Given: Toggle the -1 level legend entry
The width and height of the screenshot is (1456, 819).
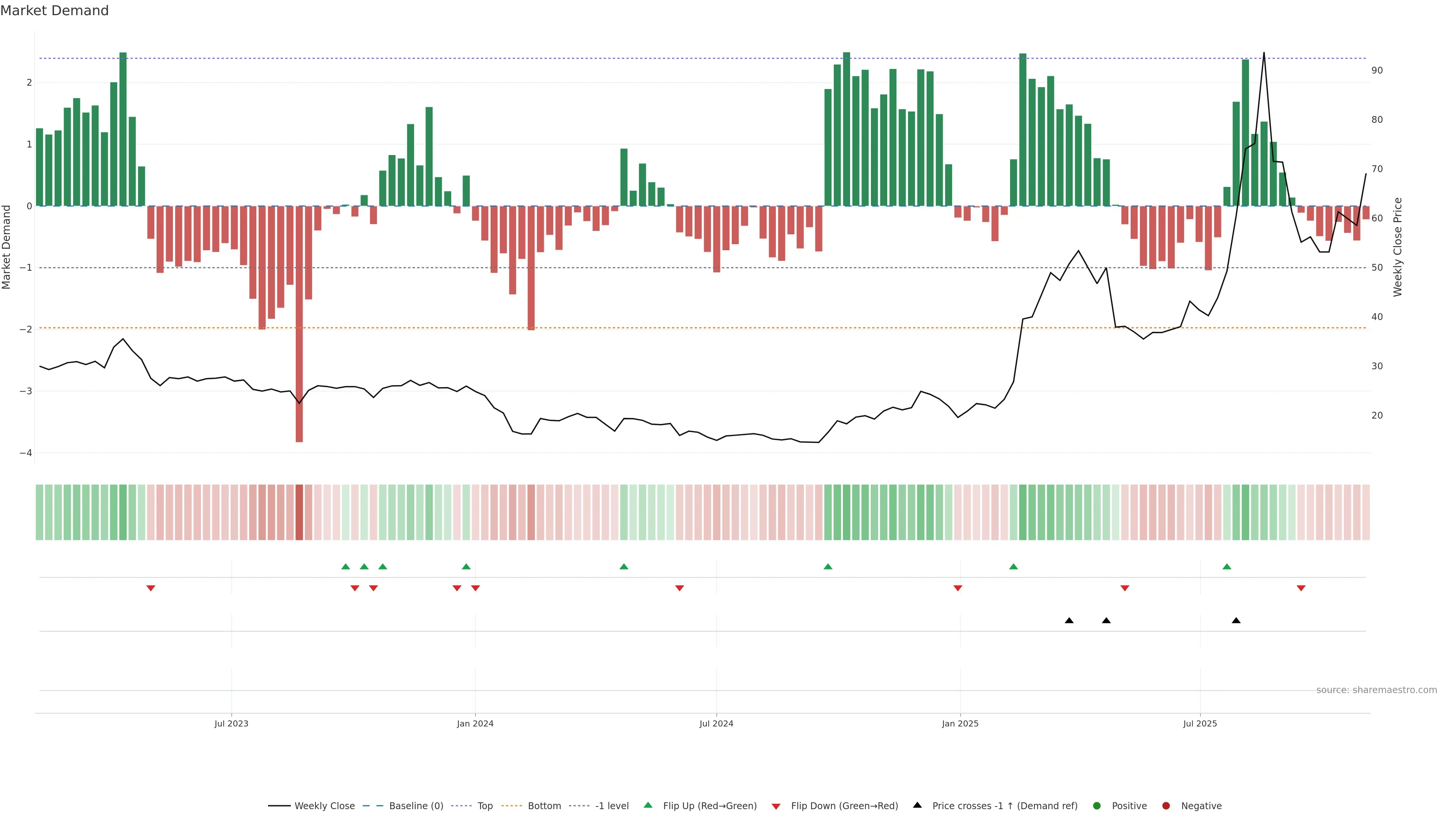Looking at the screenshot, I should click(612, 805).
